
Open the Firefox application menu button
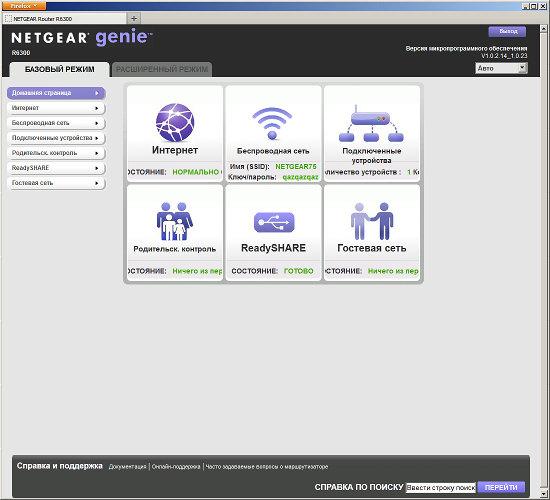point(24,6)
